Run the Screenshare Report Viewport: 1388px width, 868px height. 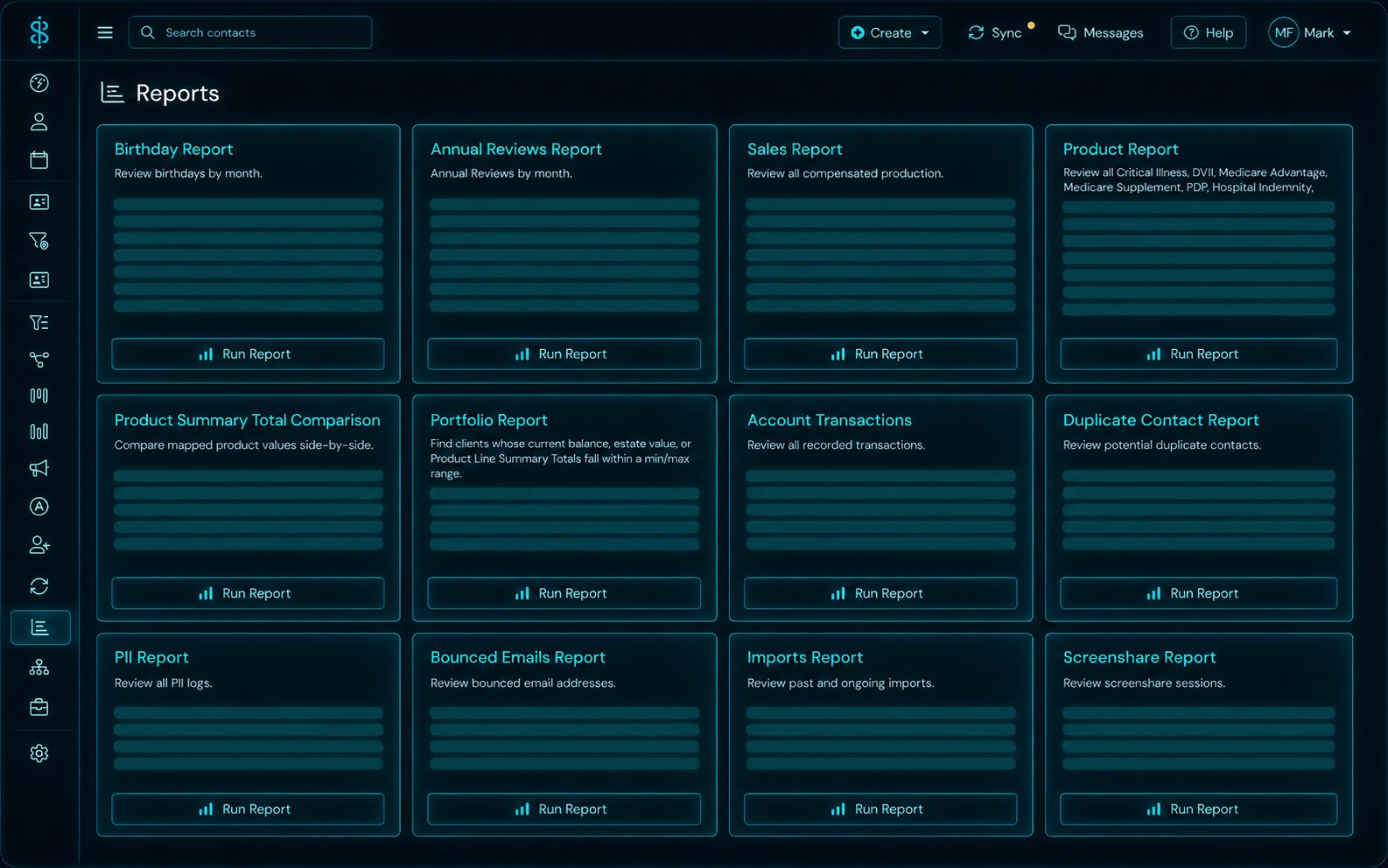[1198, 809]
